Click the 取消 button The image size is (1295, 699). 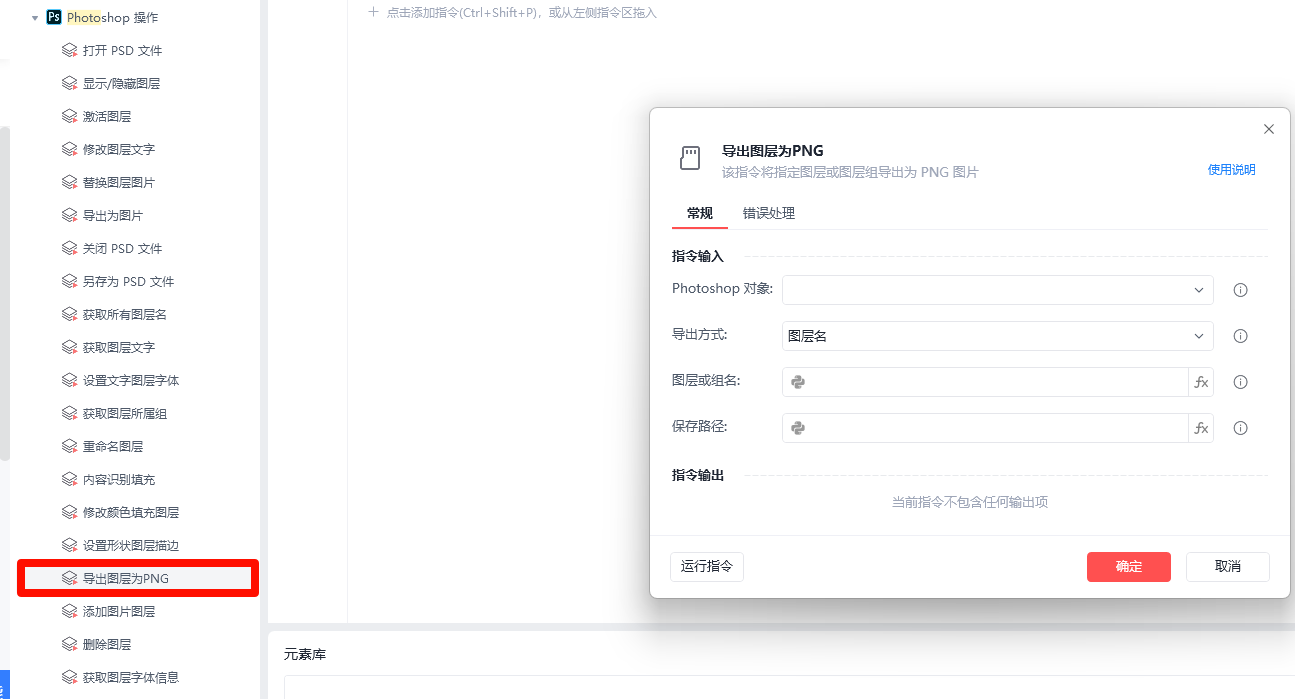pyautogui.click(x=1227, y=566)
